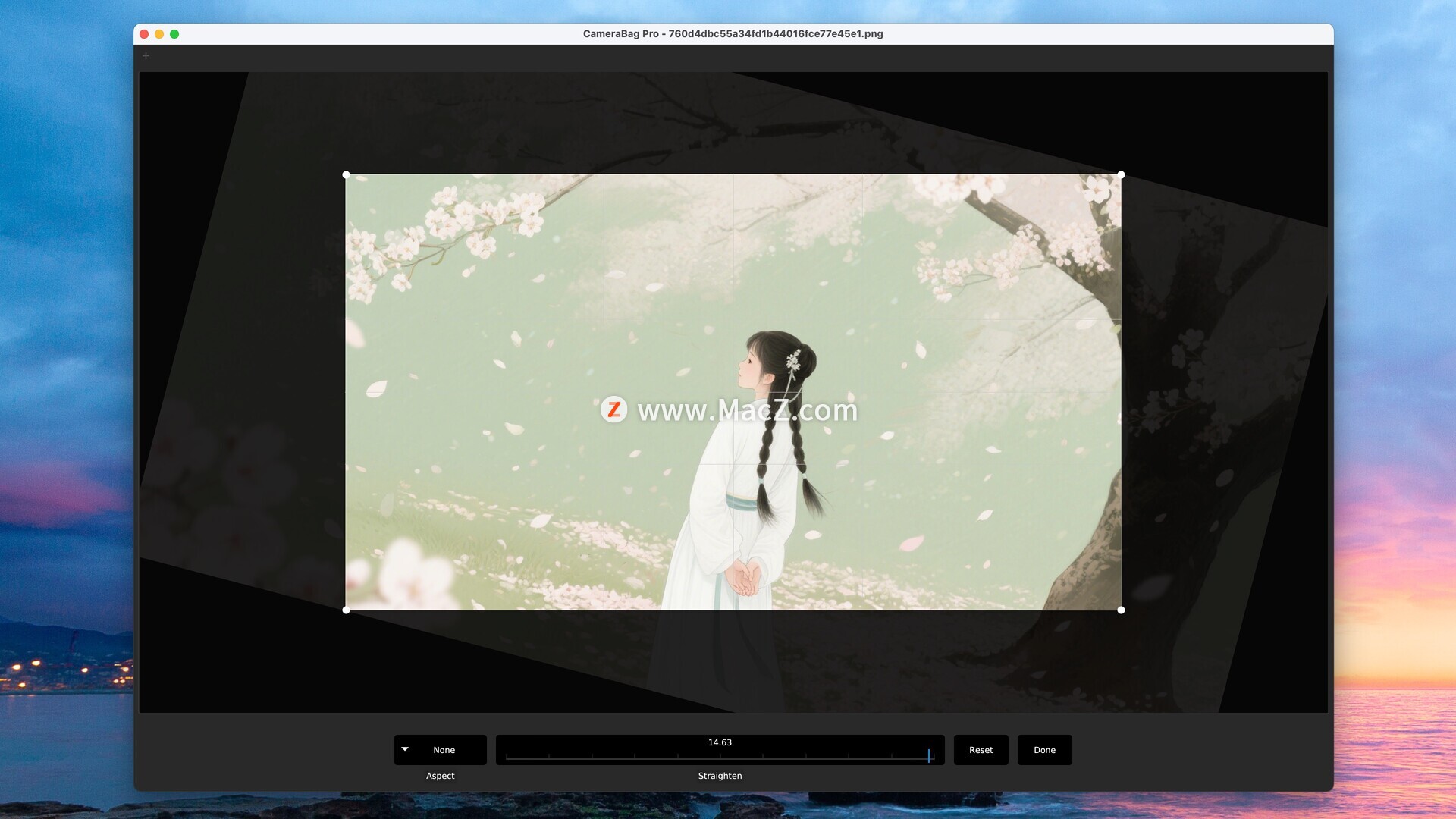This screenshot has width=1456, height=819.
Task: Click the top-right crop corner handle
Action: pyautogui.click(x=1121, y=175)
